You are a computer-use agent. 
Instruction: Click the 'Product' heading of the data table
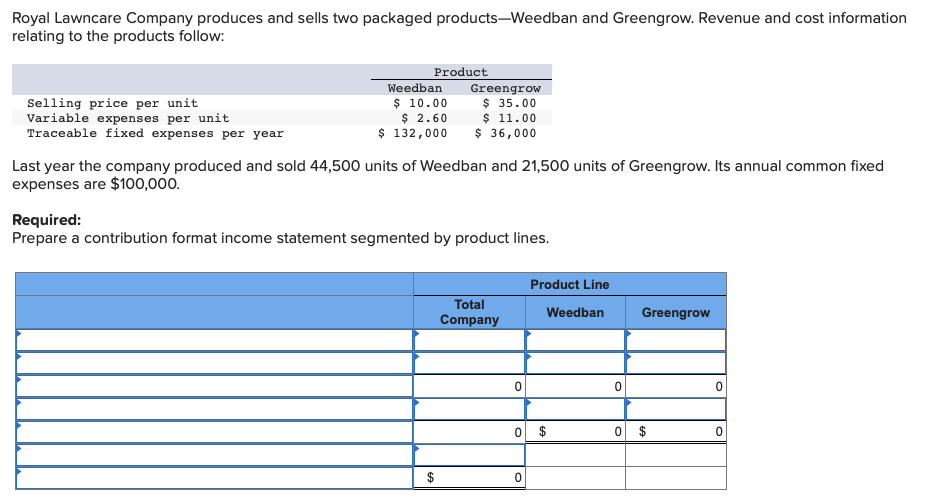(460, 72)
